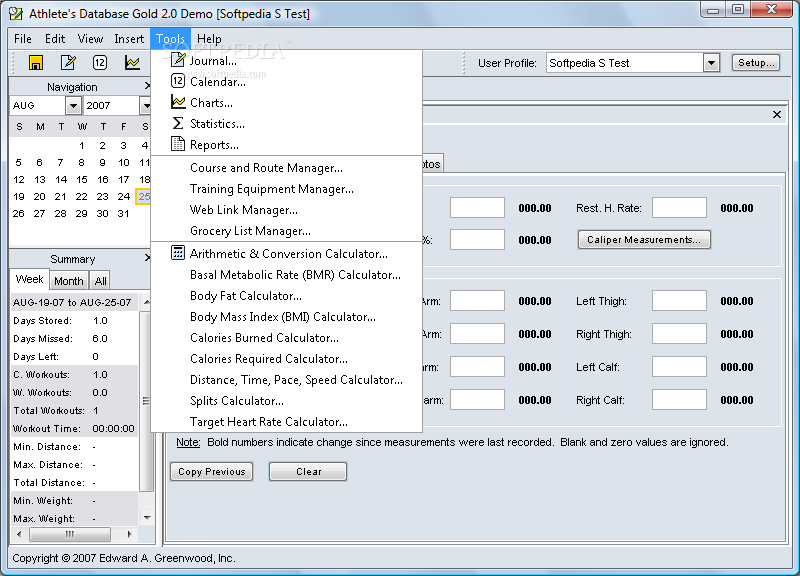Open Calendar from Tools menu
The height and width of the screenshot is (576, 800).
coord(287,82)
